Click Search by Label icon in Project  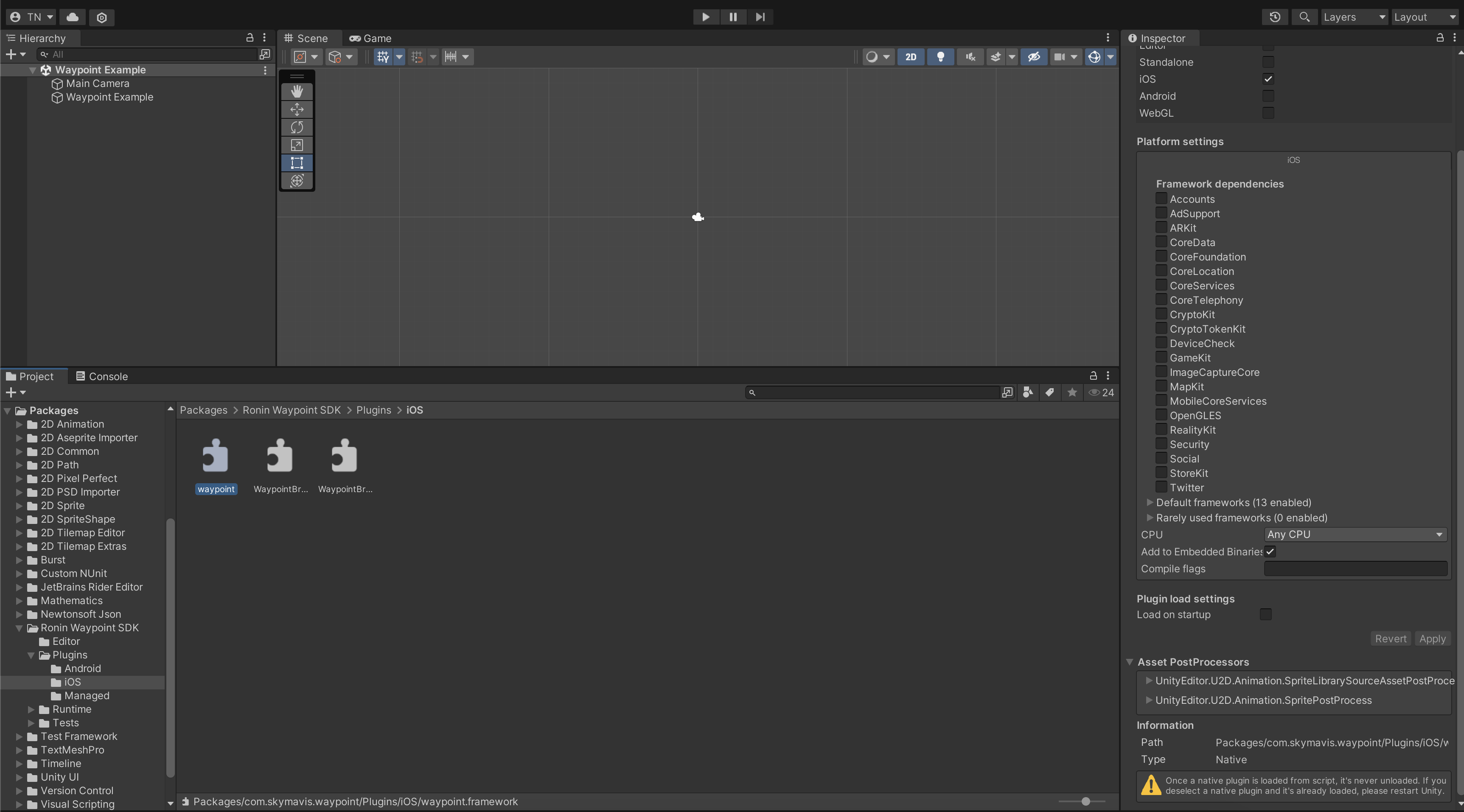pos(1050,392)
